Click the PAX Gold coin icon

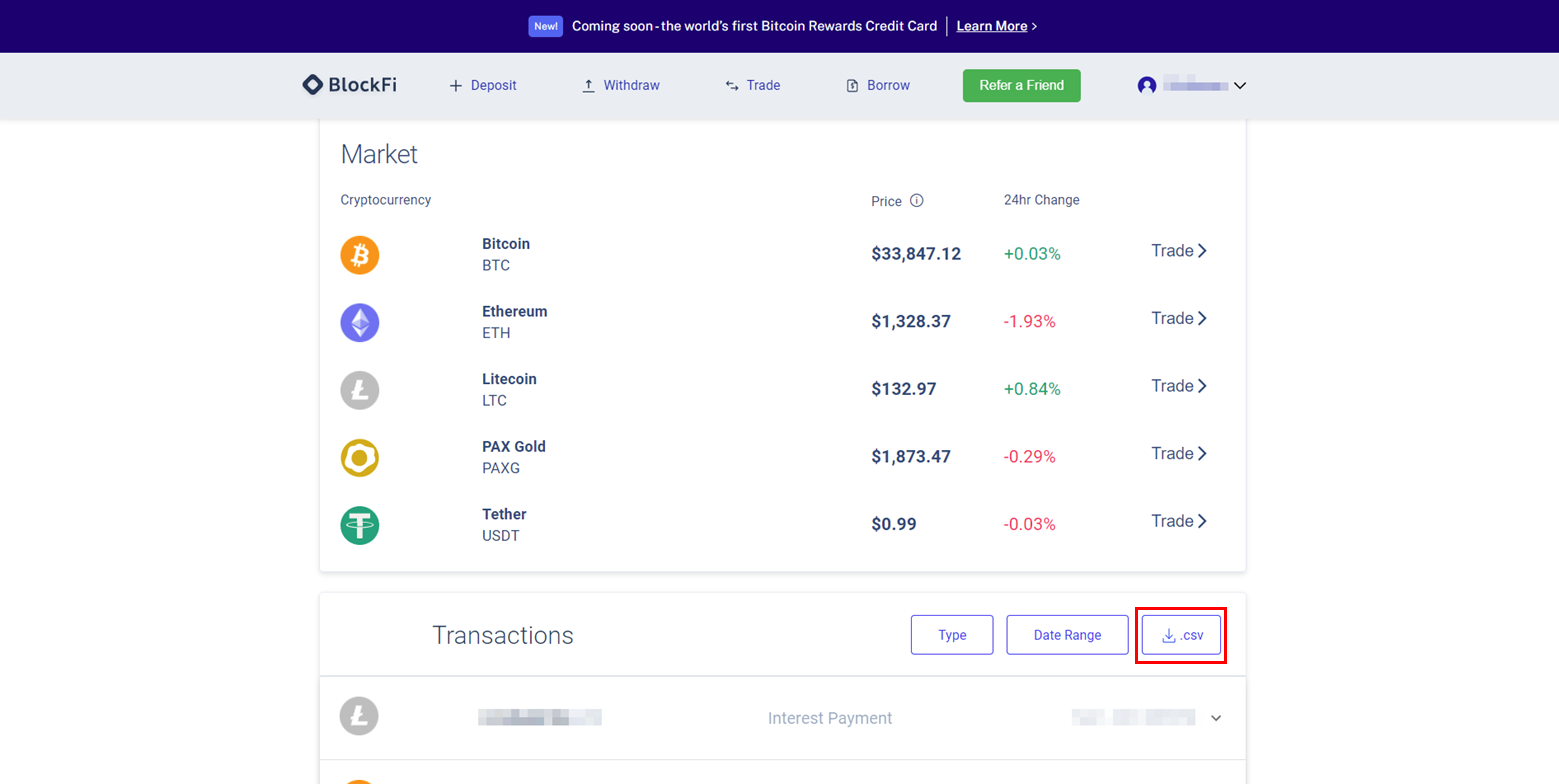pyautogui.click(x=360, y=457)
